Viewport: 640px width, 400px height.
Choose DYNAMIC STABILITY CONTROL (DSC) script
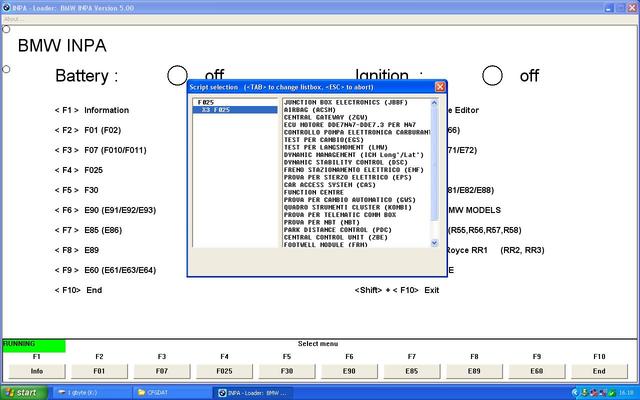[346, 162]
